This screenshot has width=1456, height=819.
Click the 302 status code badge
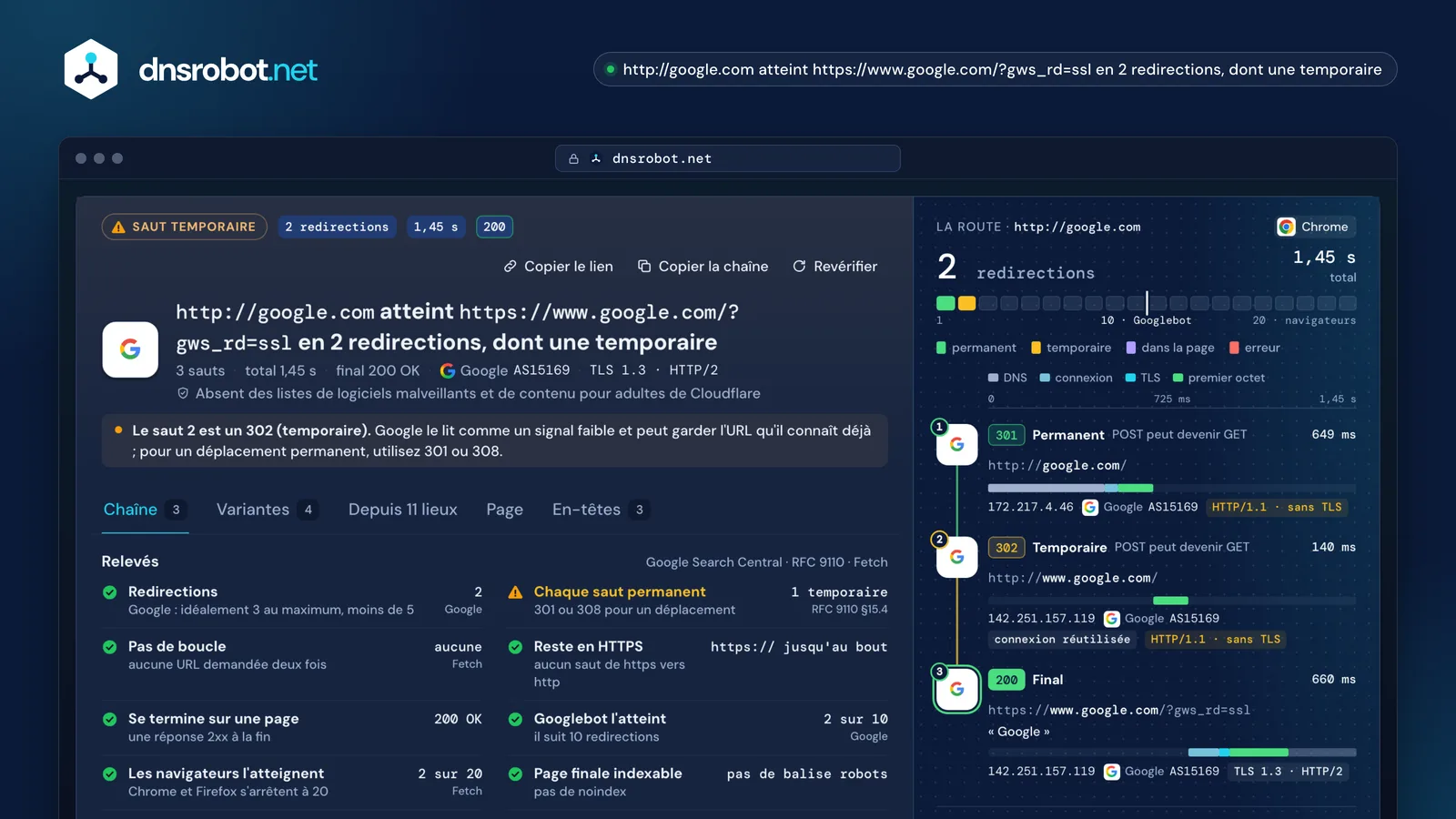point(1006,548)
